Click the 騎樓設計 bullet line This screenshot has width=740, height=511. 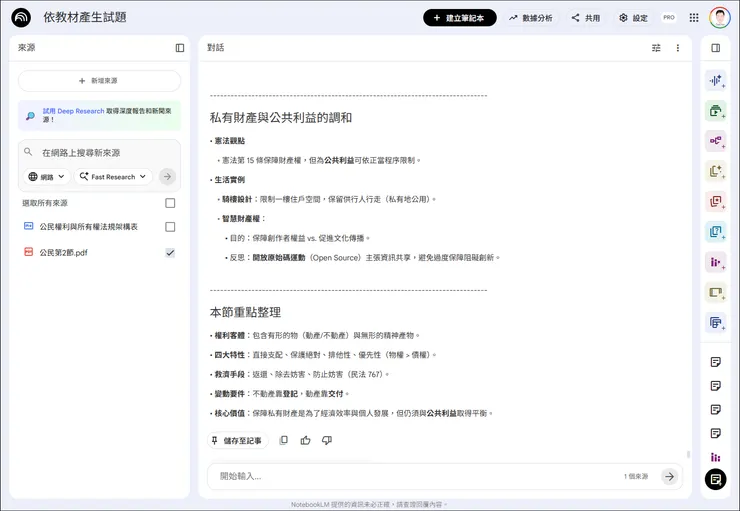pyautogui.click(x=328, y=199)
